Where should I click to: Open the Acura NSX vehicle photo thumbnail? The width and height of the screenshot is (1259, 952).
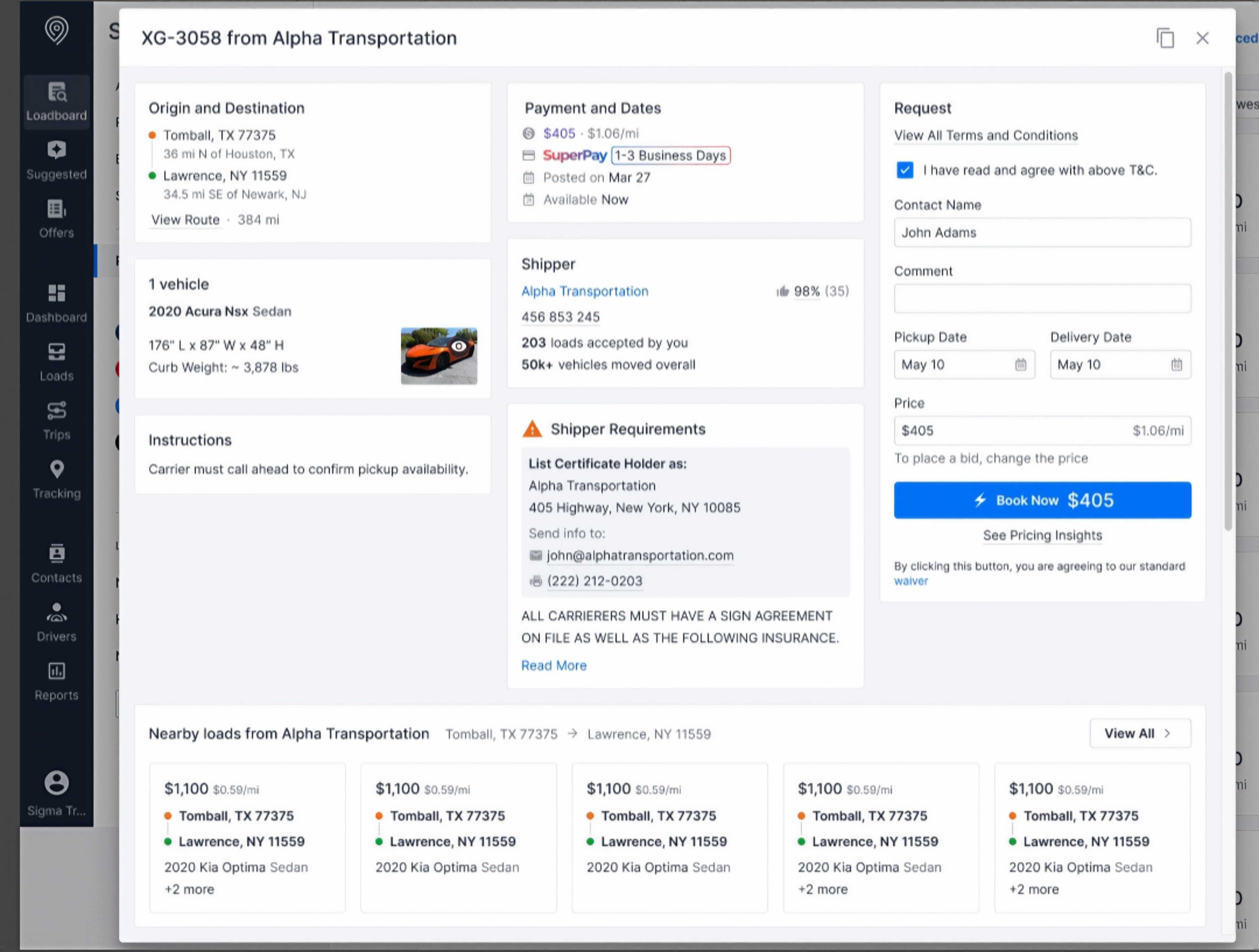[439, 356]
